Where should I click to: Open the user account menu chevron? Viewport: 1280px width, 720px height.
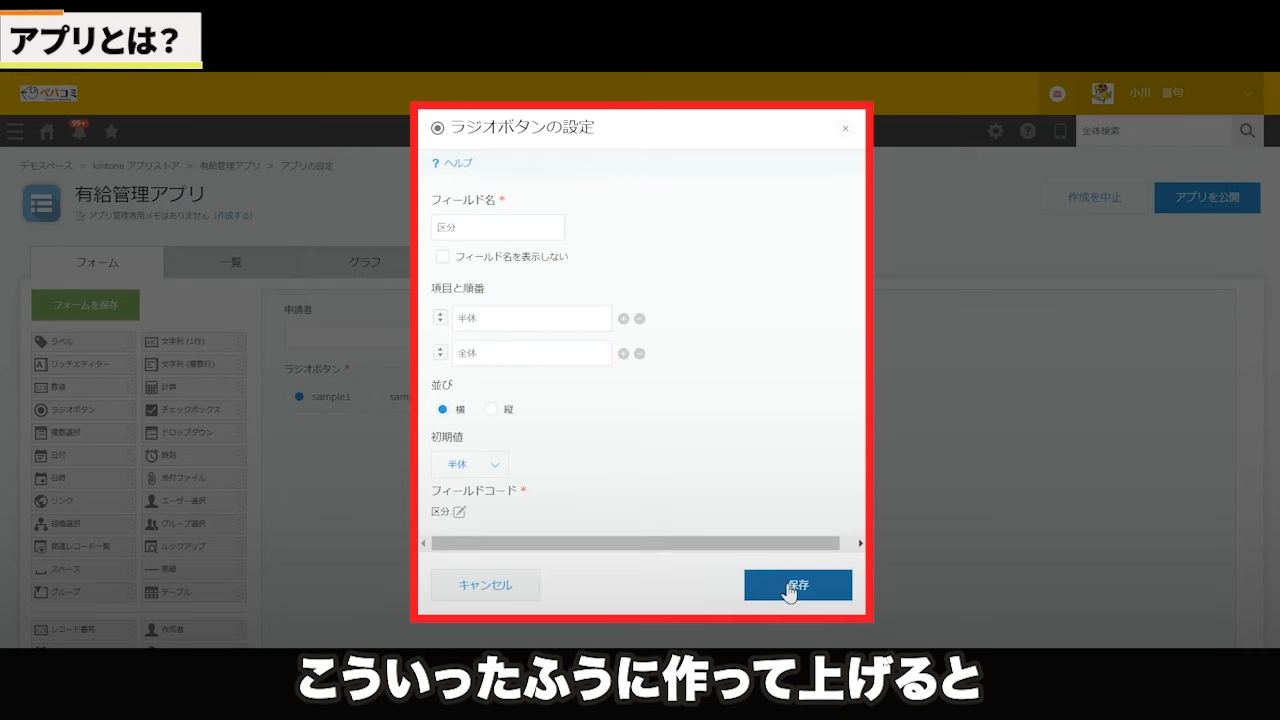click(x=1248, y=93)
